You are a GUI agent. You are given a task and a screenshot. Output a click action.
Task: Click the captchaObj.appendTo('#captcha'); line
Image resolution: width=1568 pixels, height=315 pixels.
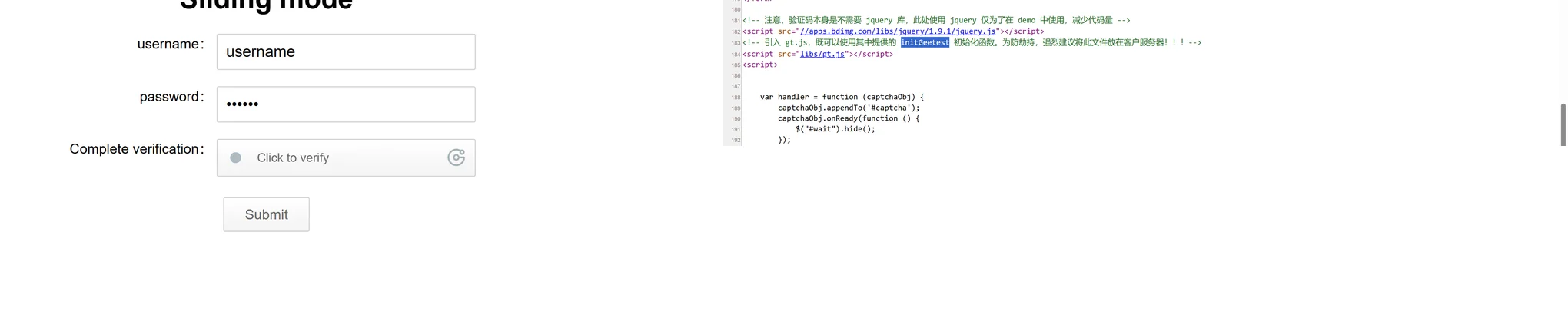click(849, 108)
